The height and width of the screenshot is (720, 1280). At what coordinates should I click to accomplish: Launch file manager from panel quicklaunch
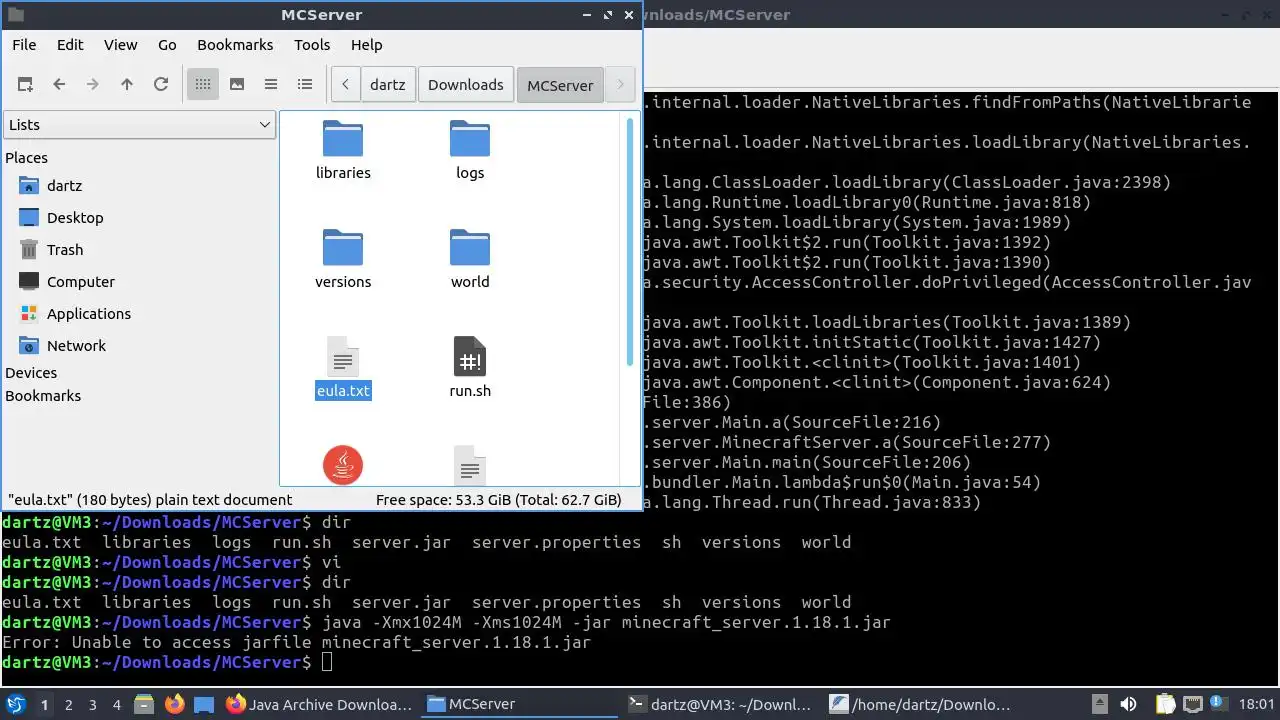(x=144, y=704)
